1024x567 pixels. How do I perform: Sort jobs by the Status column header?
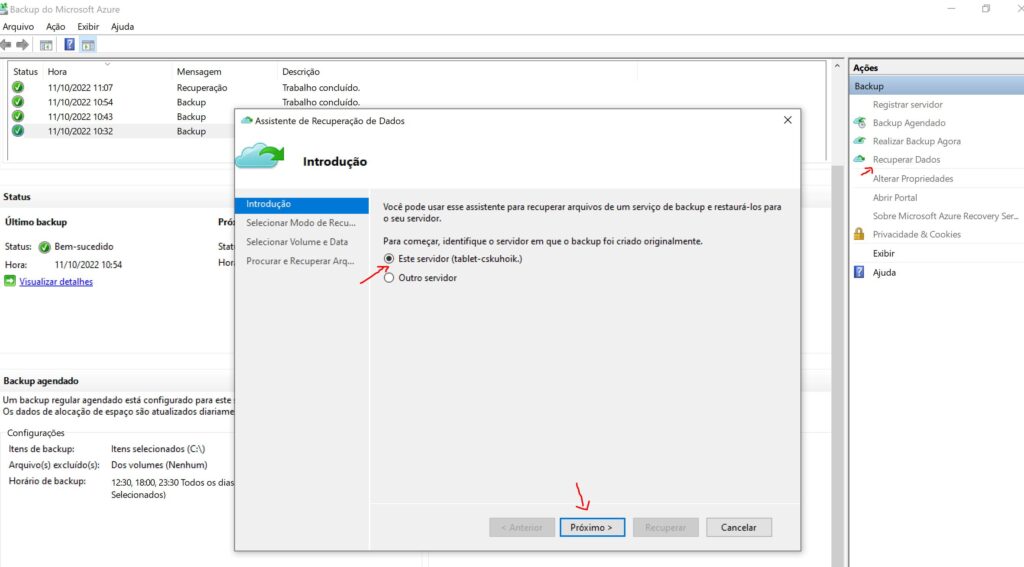click(x=25, y=71)
